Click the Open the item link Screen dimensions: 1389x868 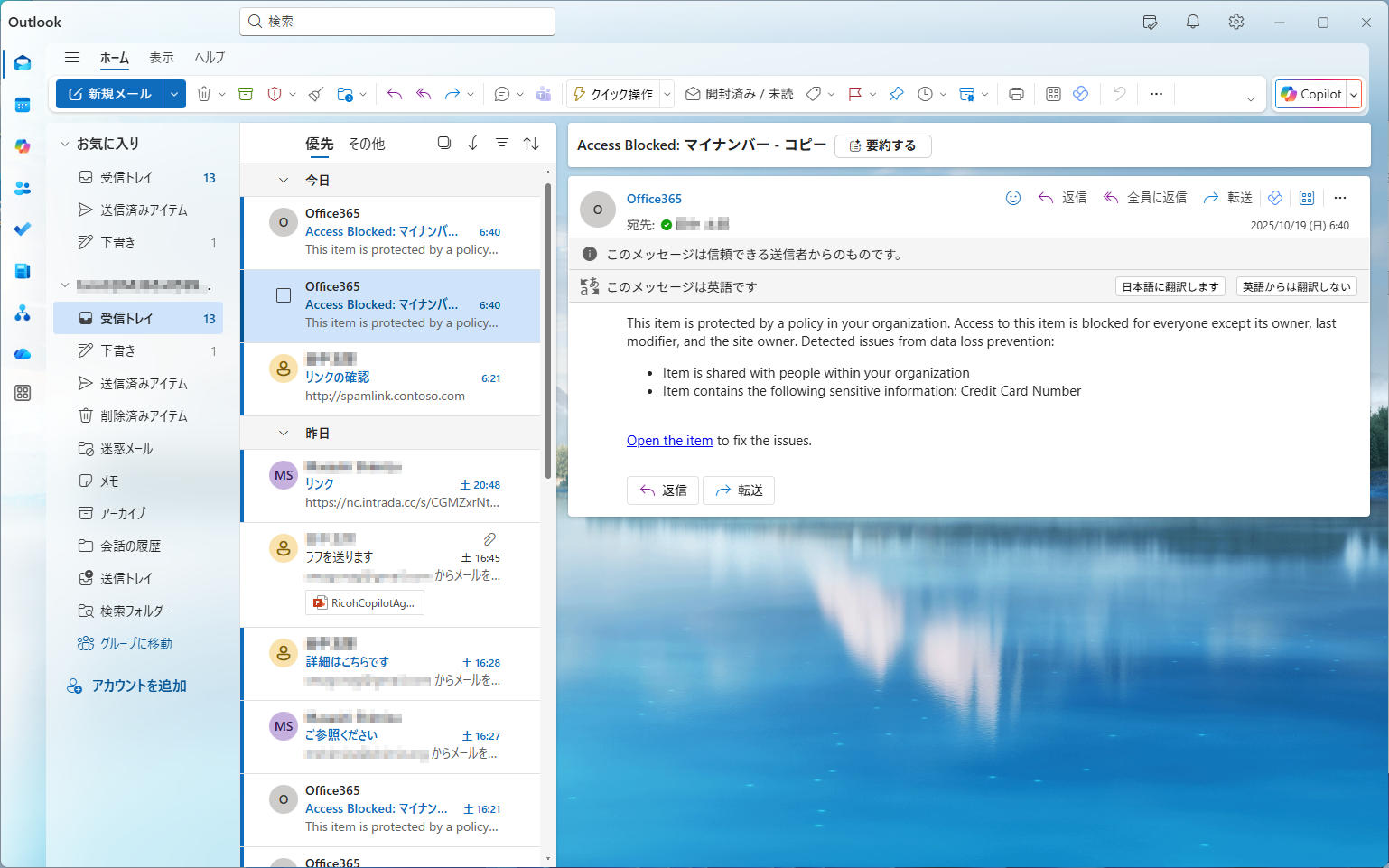coord(669,440)
